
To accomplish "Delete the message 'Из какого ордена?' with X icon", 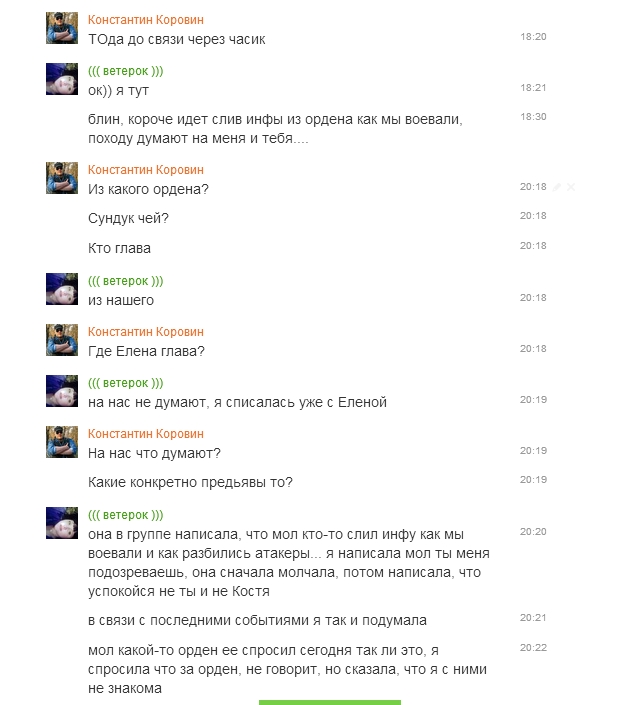I will pos(571,187).
